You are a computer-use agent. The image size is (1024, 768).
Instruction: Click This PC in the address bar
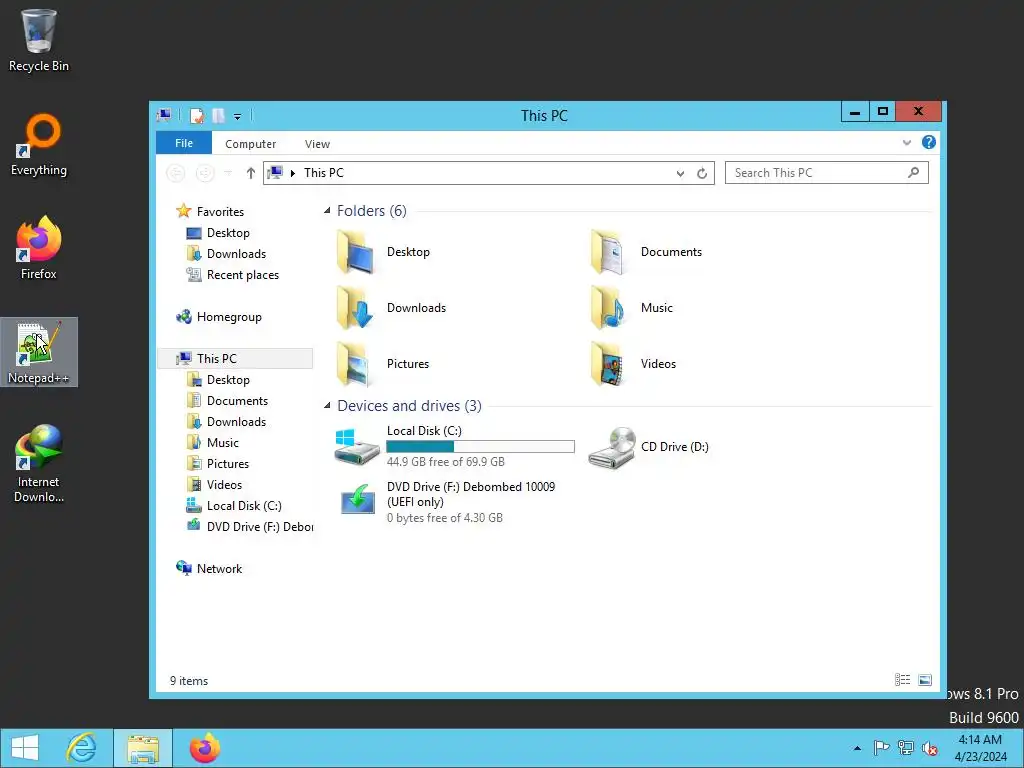point(323,173)
